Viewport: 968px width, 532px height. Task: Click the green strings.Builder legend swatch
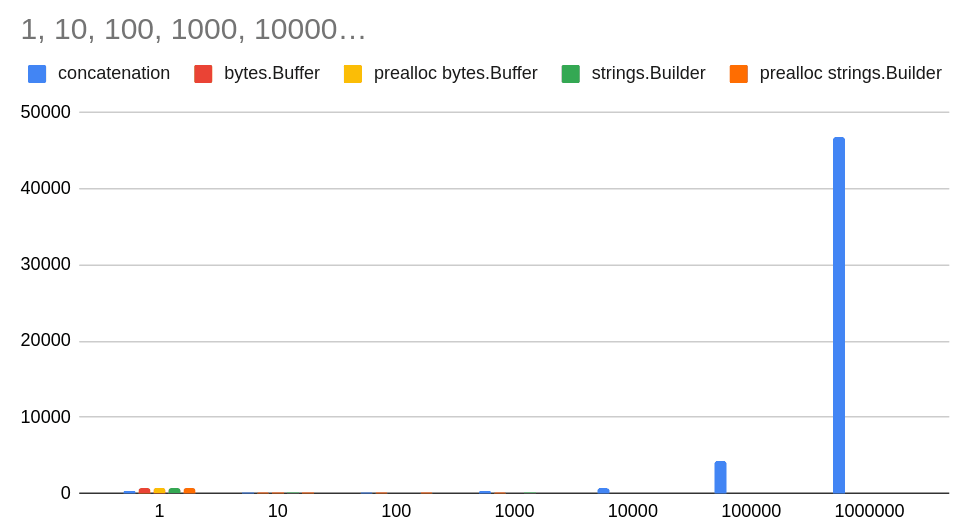[571, 74]
